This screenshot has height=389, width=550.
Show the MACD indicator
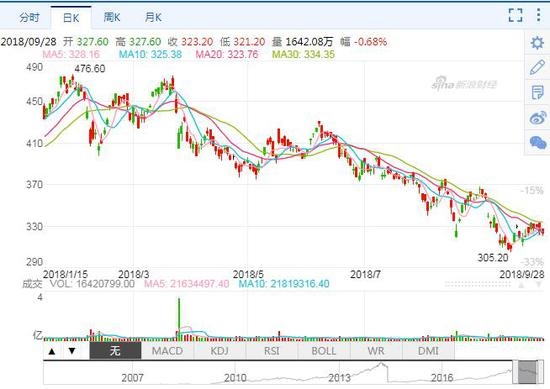167,351
